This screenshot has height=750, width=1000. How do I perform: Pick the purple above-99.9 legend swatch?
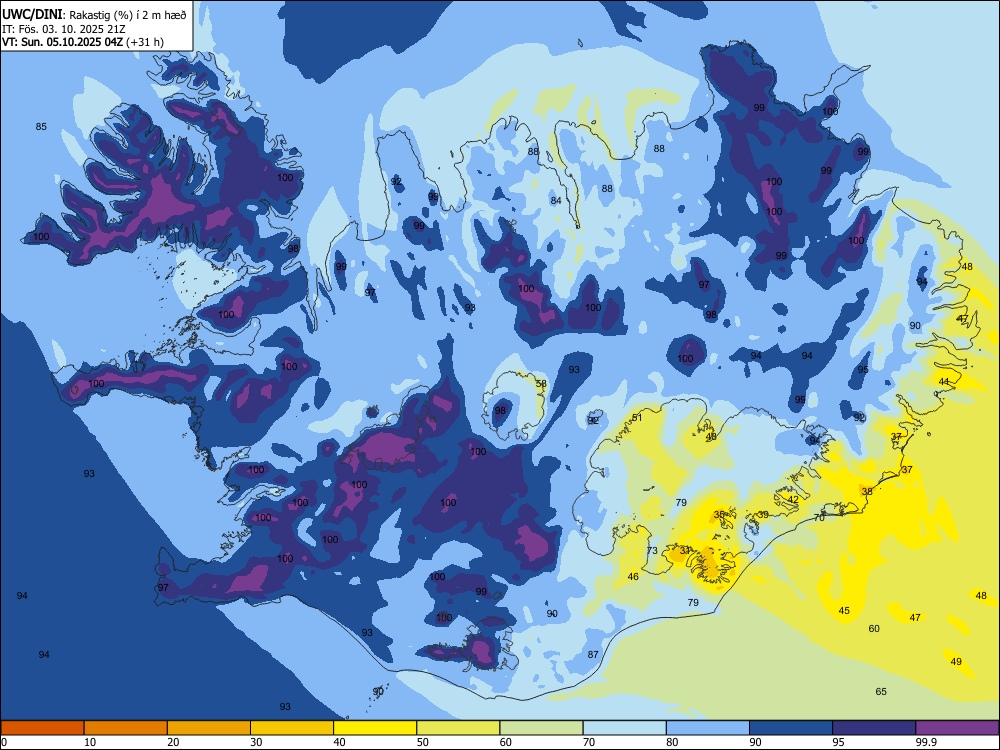(x=957, y=728)
